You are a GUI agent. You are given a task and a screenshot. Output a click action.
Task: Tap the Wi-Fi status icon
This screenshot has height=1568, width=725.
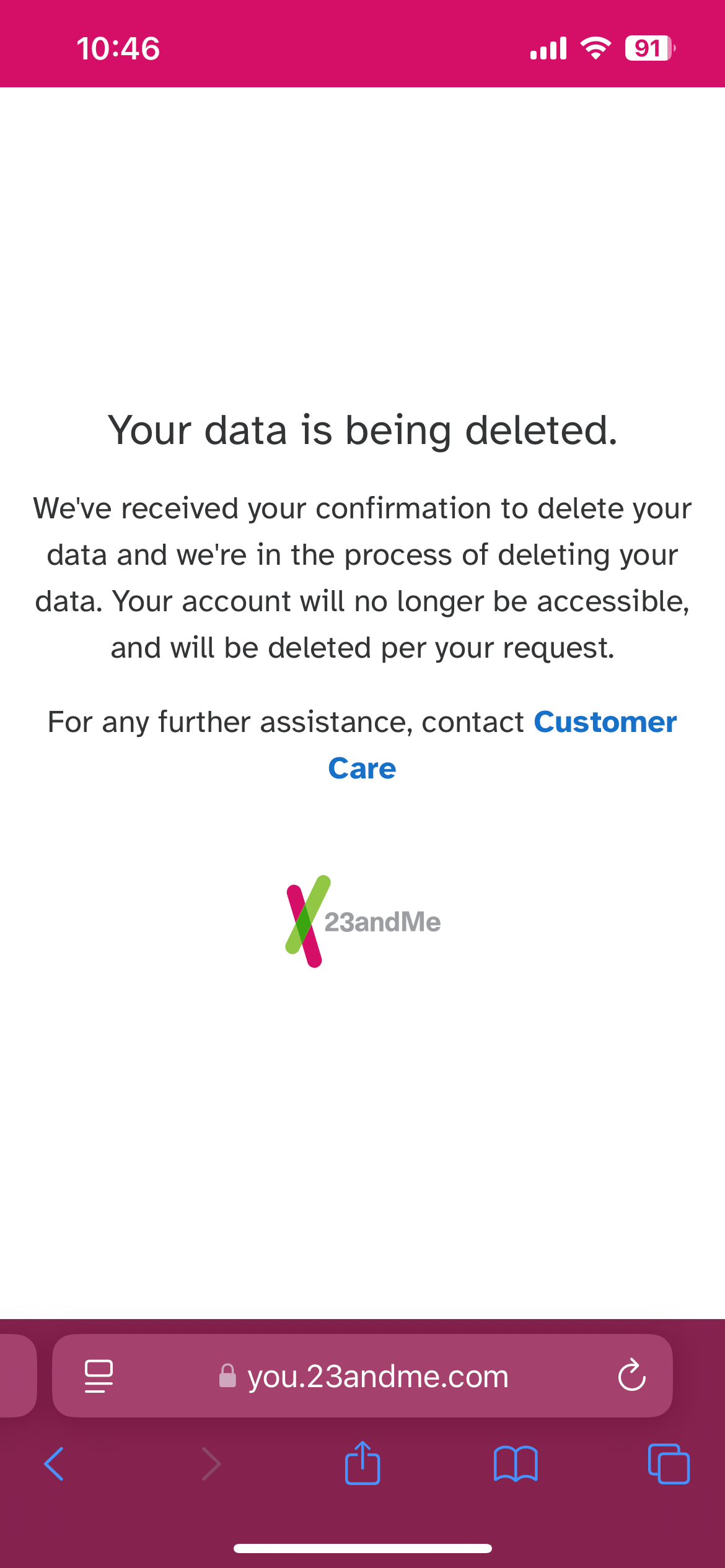595,48
